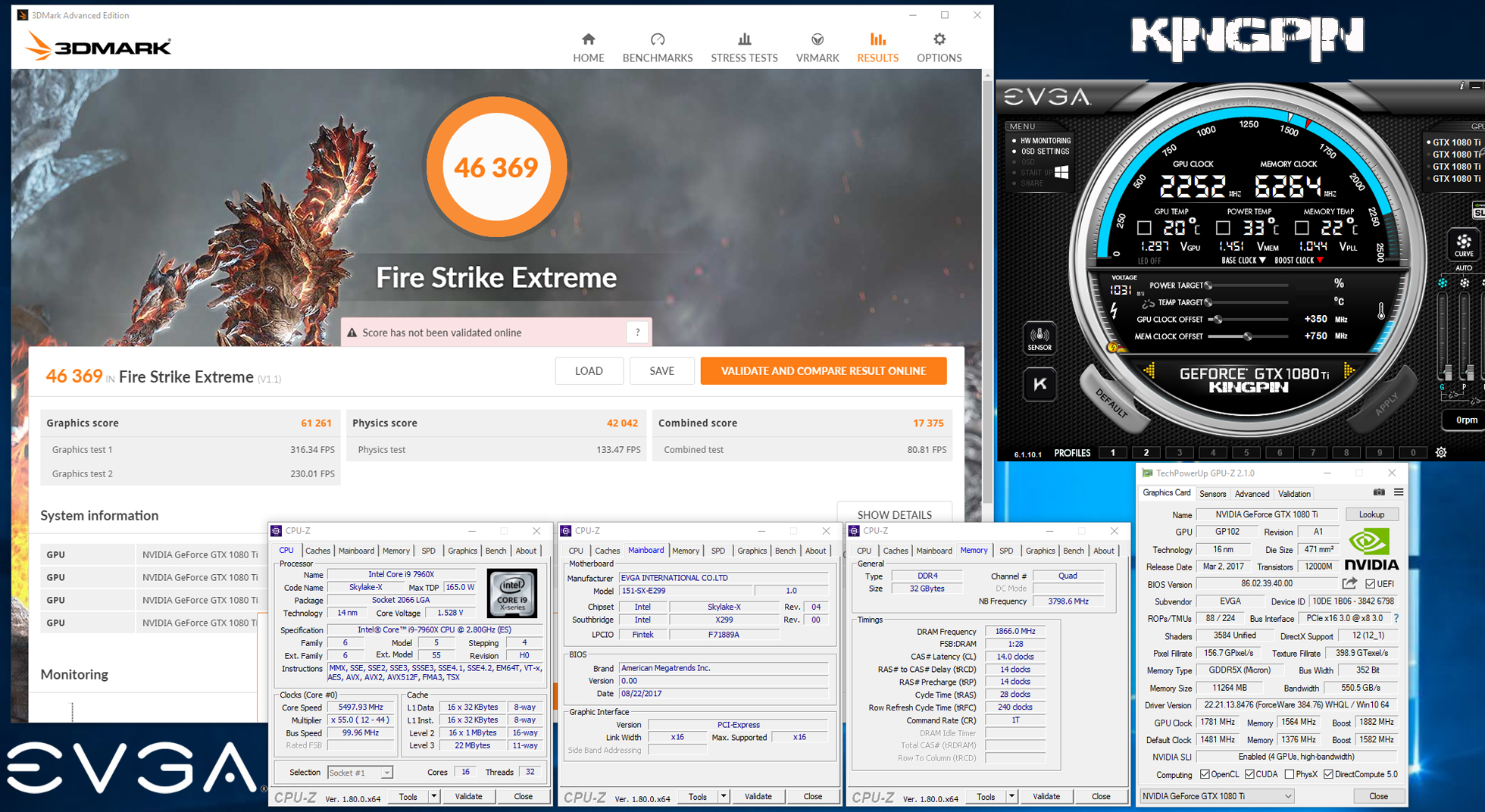Switch to the Sensors tab in GPU-Z
Viewport: 1485px width, 812px height.
pyautogui.click(x=1212, y=494)
